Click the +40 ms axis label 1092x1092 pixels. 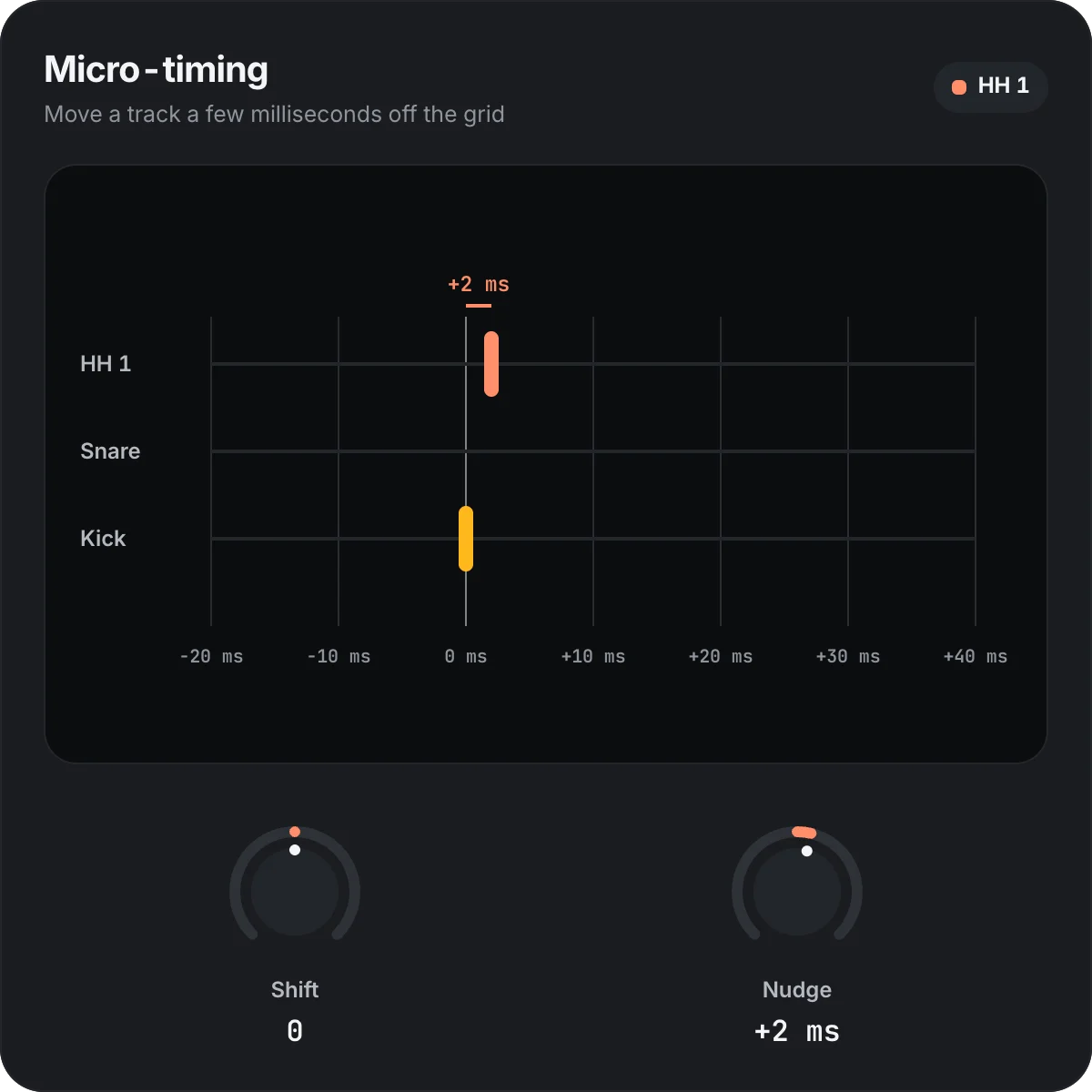(976, 656)
